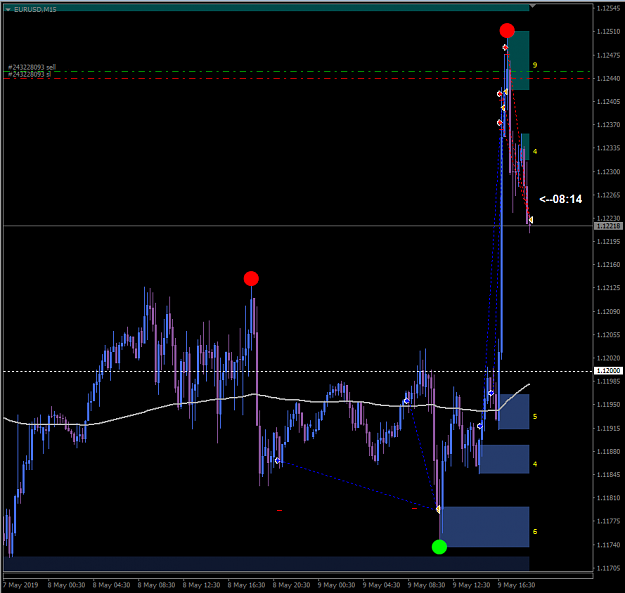
Task: Click the chart shift triangle marker at top
Action: coord(533,7)
